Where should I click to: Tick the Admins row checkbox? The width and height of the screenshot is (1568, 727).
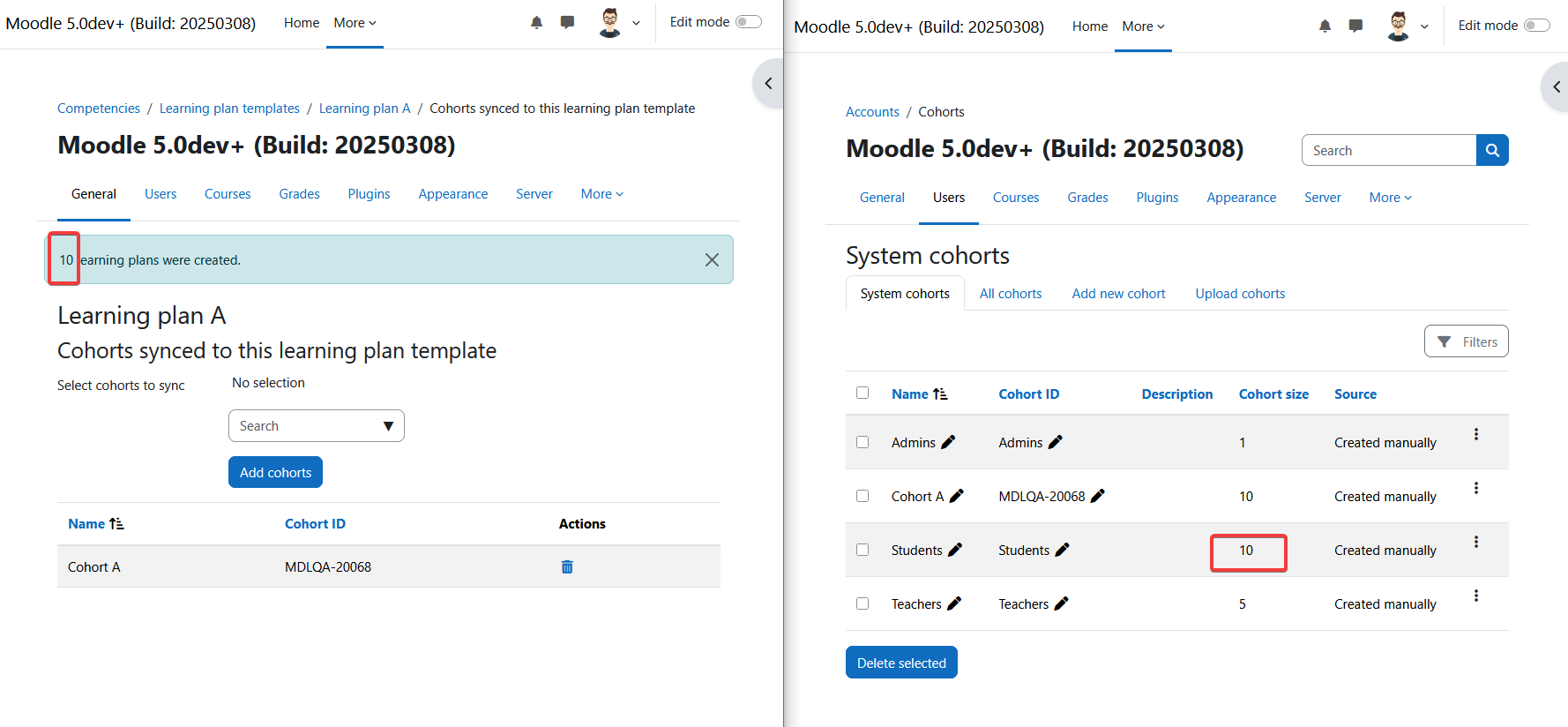pyautogui.click(x=862, y=442)
